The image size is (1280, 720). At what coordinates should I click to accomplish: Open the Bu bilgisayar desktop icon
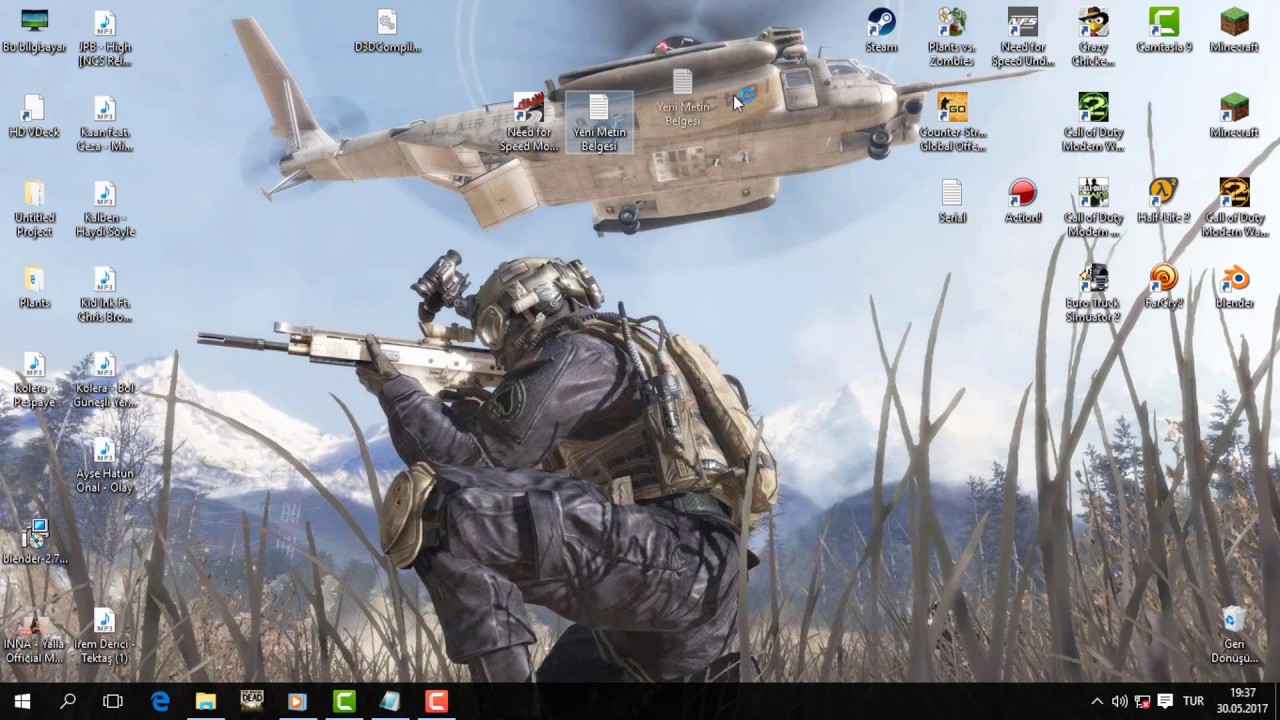click(34, 31)
